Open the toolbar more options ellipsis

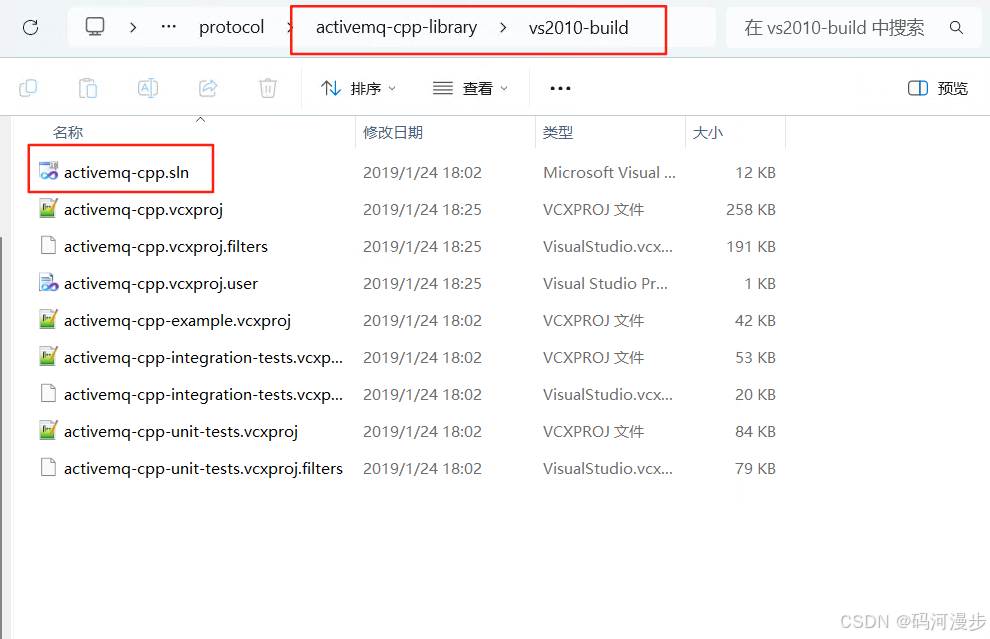pos(560,88)
